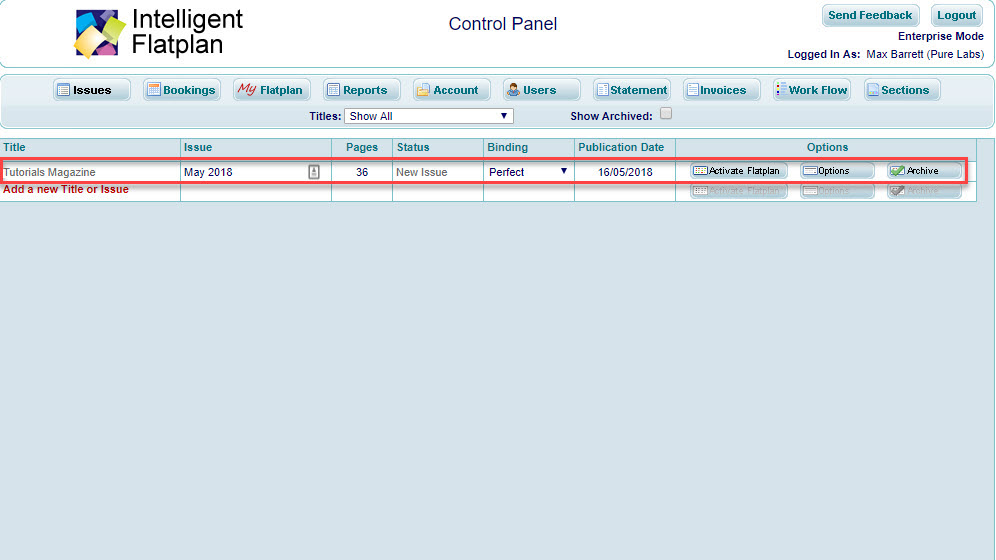Open the Sections page
996x560 pixels.
[x=902, y=90]
